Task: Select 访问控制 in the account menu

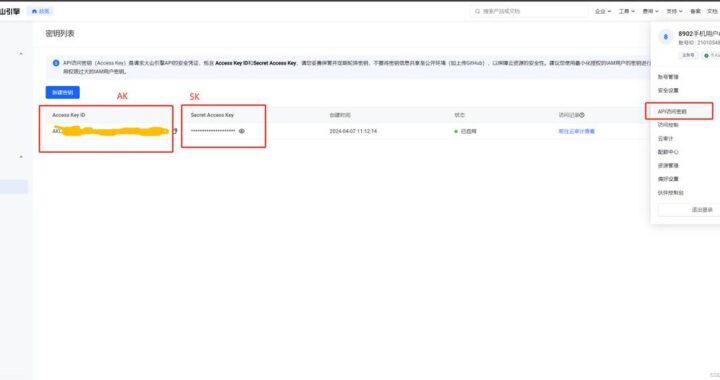Action: pos(668,125)
